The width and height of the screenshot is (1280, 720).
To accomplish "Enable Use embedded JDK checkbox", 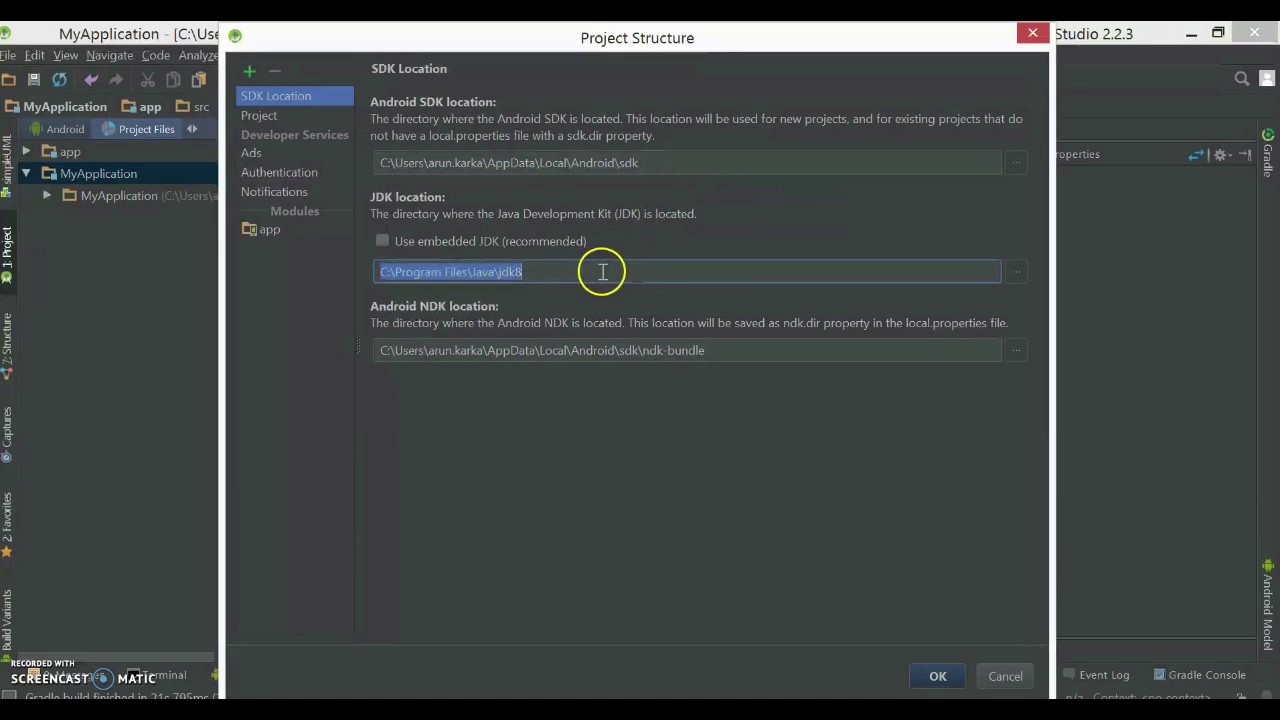I will [x=382, y=241].
